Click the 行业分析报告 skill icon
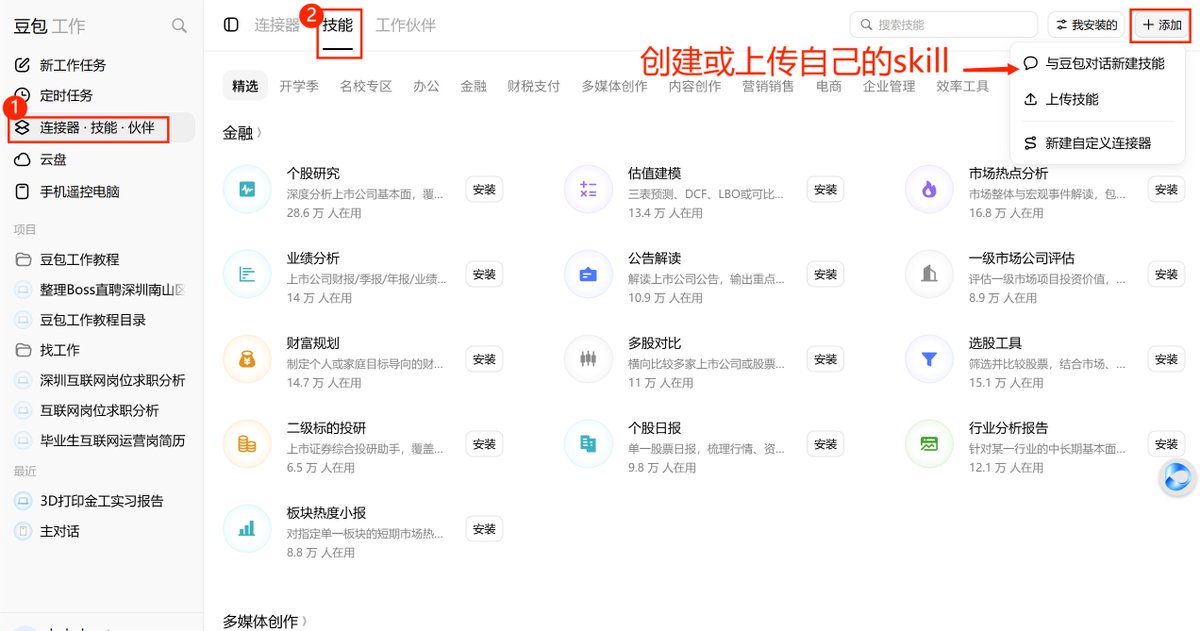 [929, 444]
